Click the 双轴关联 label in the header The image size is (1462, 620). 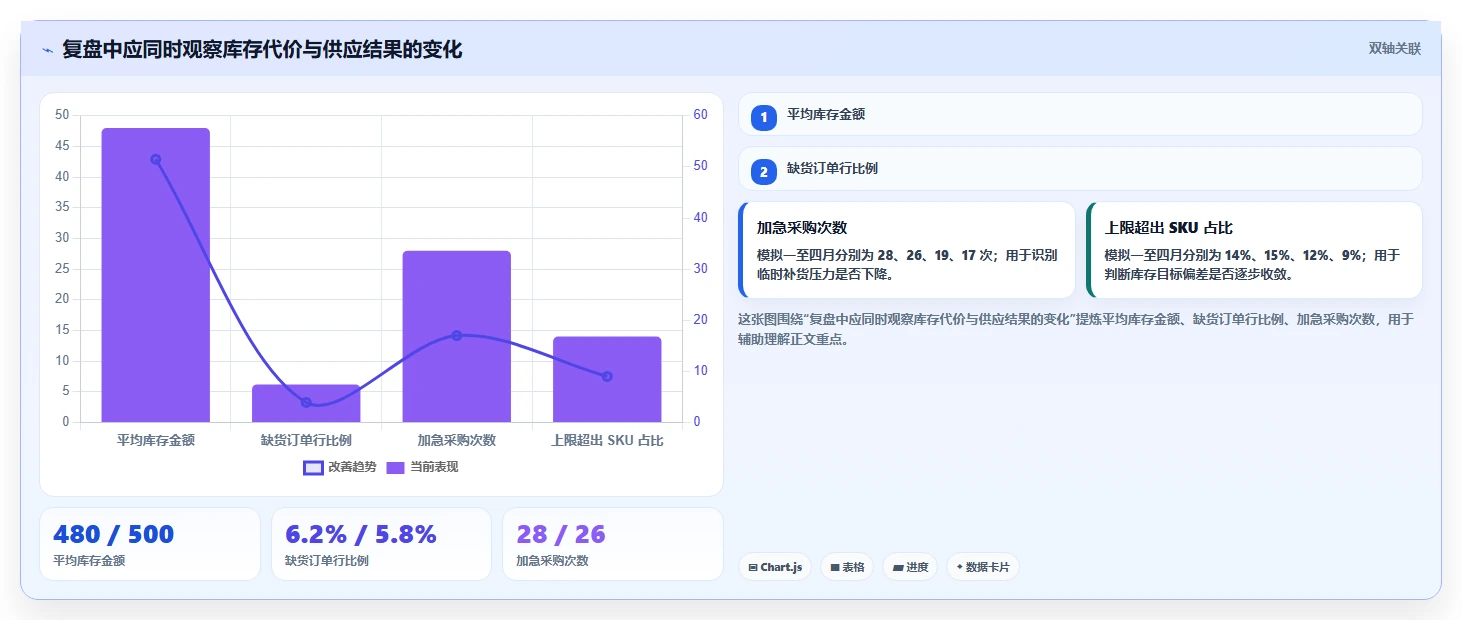pyautogui.click(x=1395, y=49)
